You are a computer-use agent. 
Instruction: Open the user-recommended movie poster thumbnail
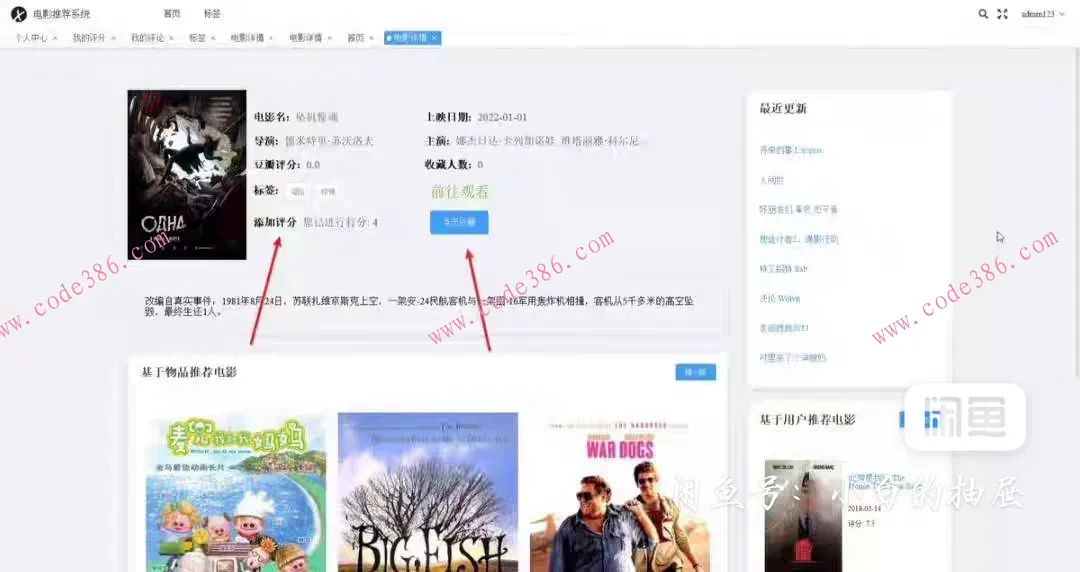pos(803,515)
